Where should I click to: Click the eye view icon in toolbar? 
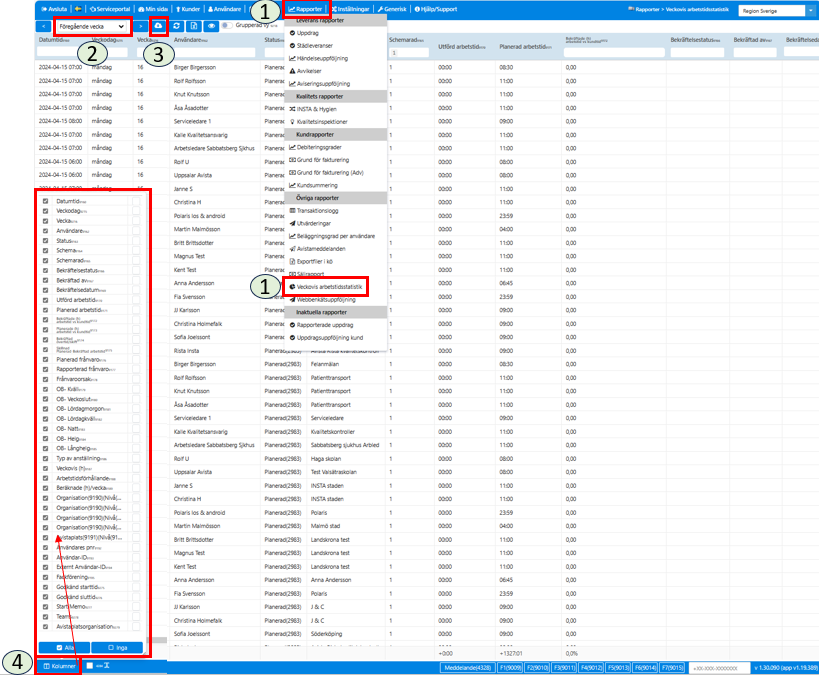click(211, 26)
